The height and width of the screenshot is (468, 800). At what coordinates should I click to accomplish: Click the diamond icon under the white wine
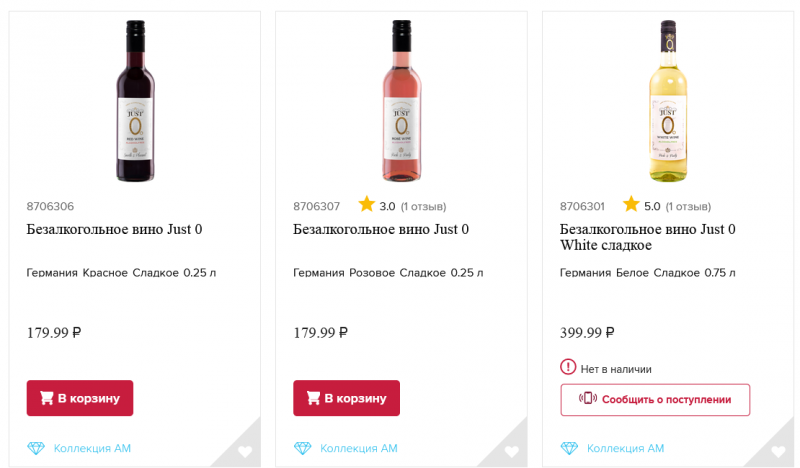click(569, 448)
